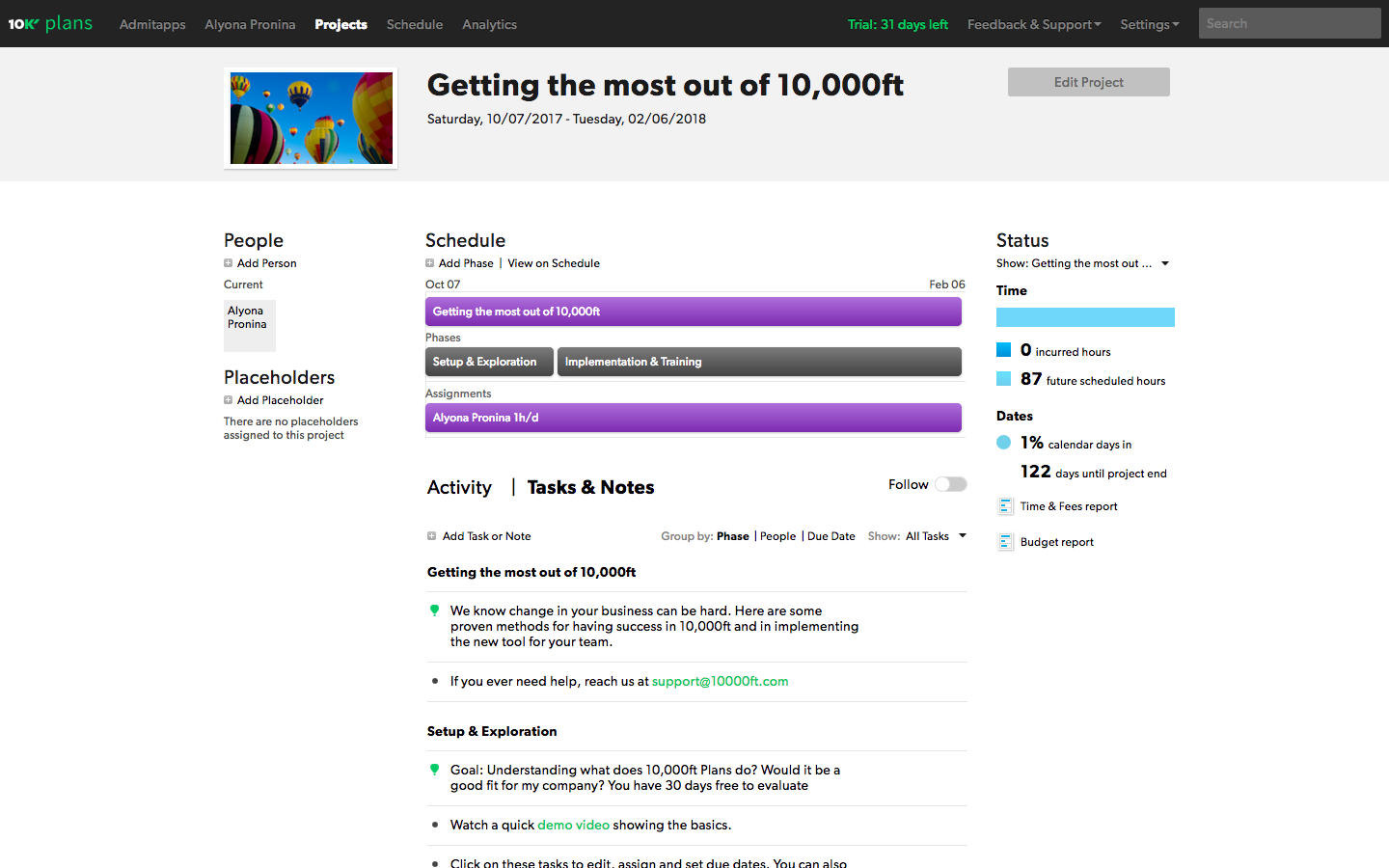Viewport: 1389px width, 868px height.
Task: Click the blue incurred hours color swatch
Action: pos(1003,349)
